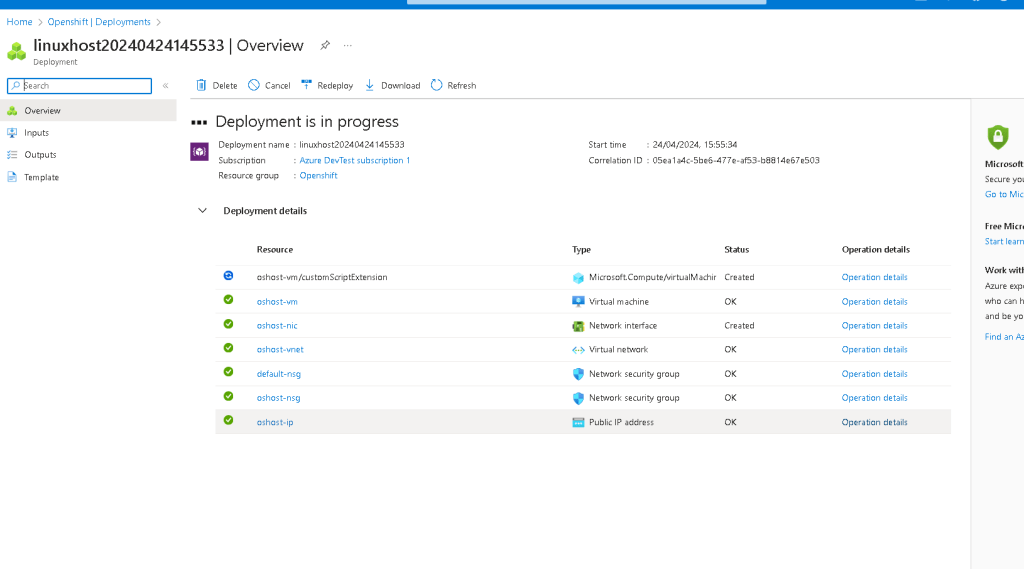The width and height of the screenshot is (1024, 569).
Task: Click the Redeploy icon
Action: point(306,84)
